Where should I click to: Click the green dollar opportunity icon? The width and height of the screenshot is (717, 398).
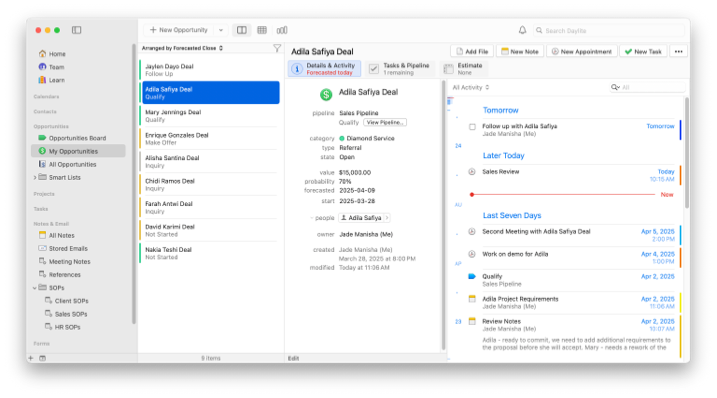point(326,95)
